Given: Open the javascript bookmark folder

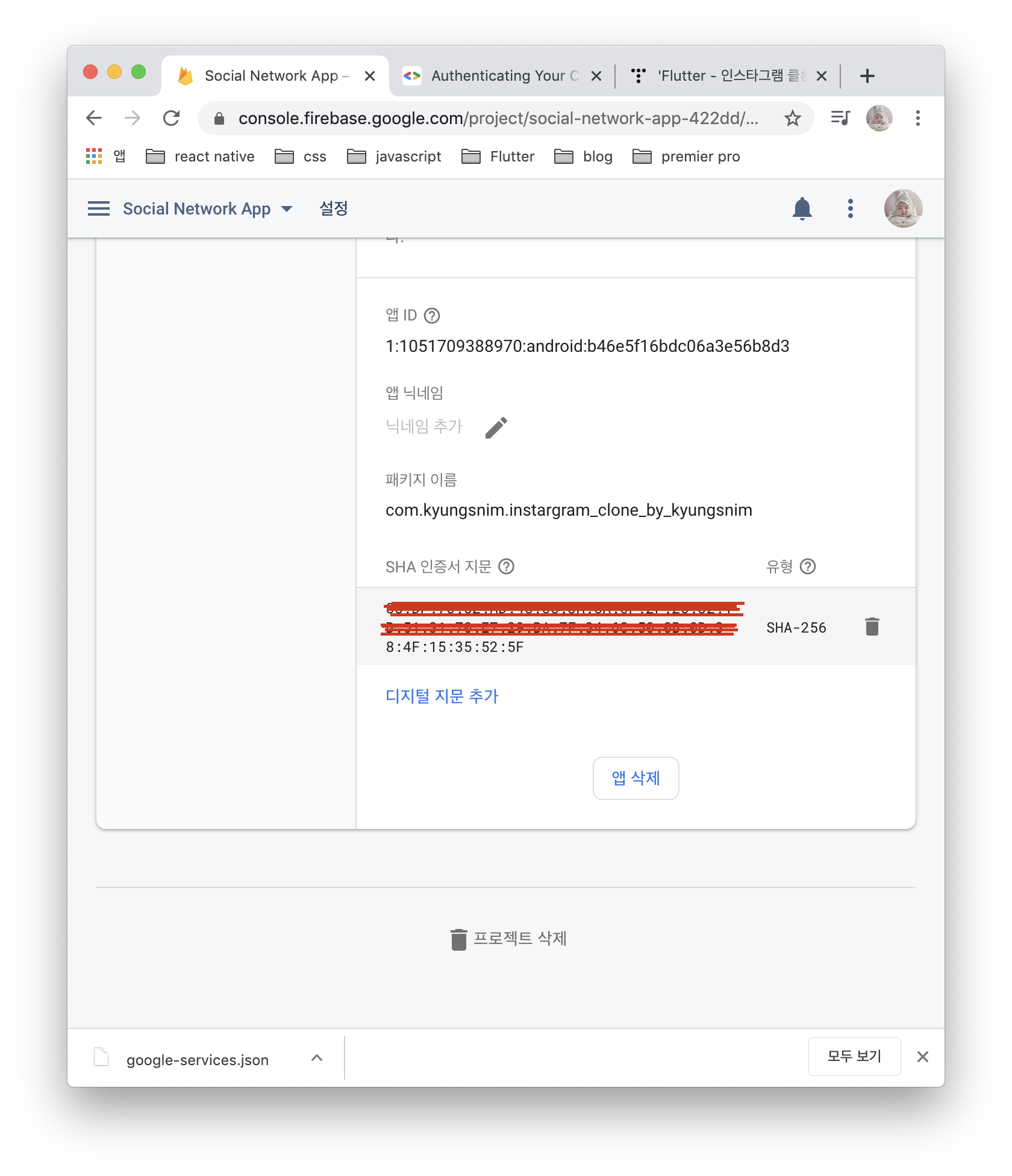Looking at the screenshot, I should [394, 157].
